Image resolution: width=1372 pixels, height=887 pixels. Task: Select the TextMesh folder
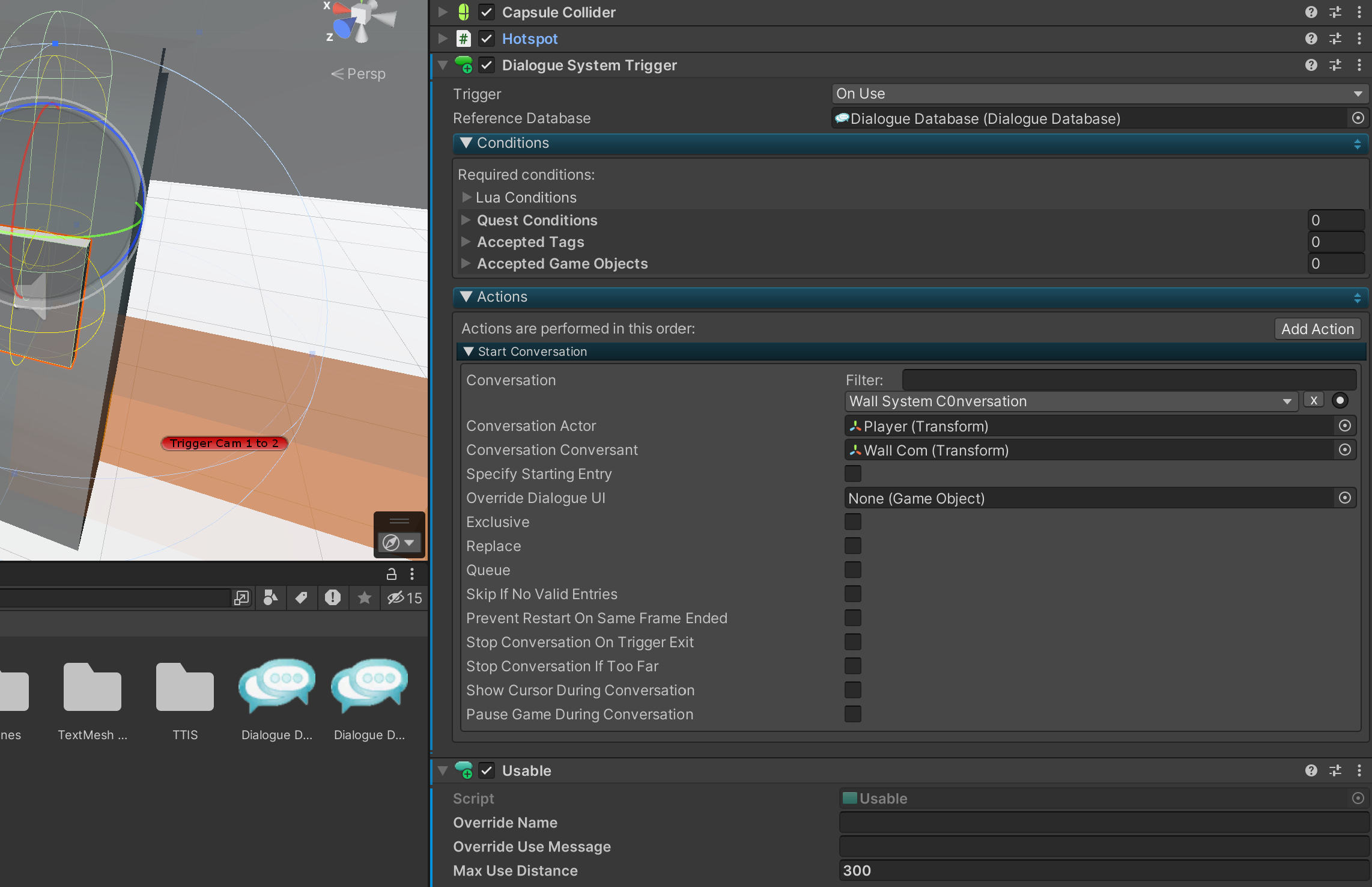point(93,702)
